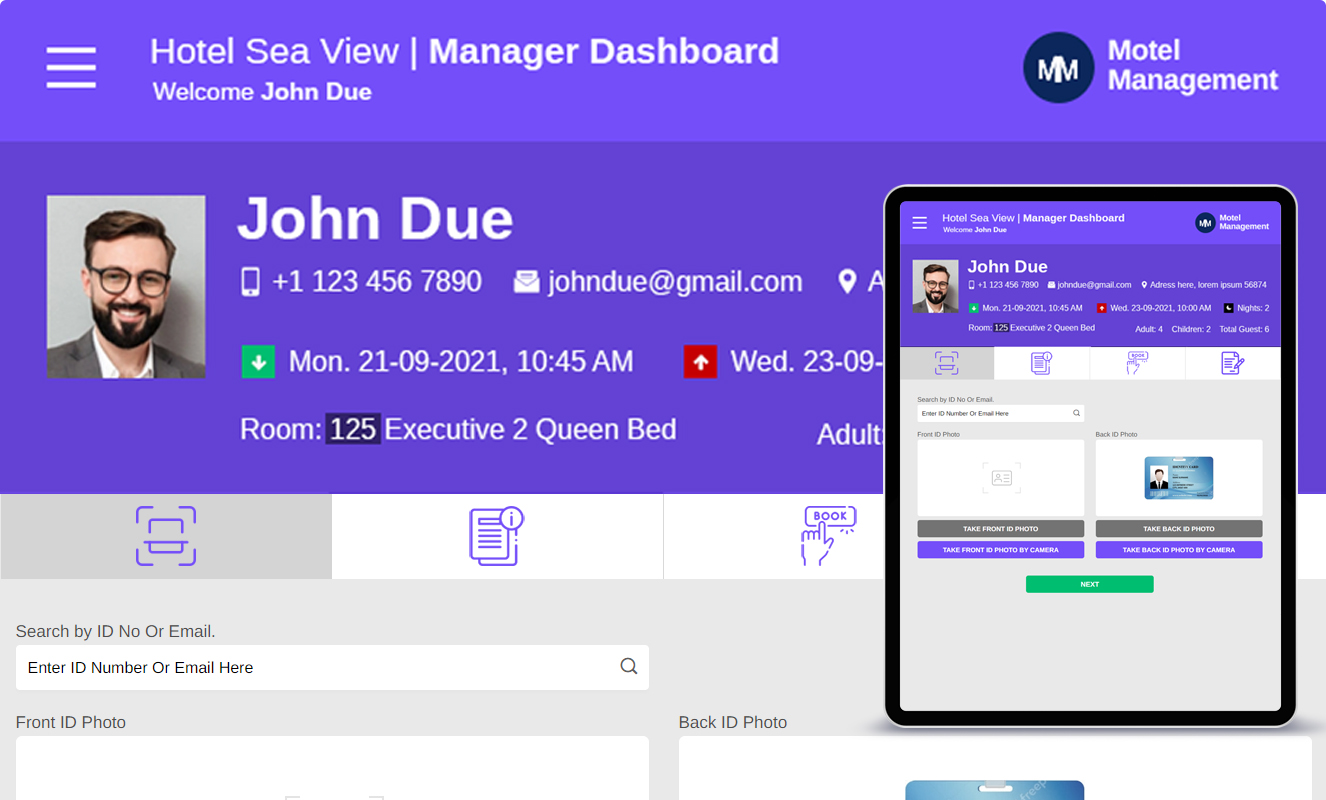The width and height of the screenshot is (1326, 800).
Task: Click the large green check-in arrow icon
Action: pyautogui.click(x=258, y=362)
